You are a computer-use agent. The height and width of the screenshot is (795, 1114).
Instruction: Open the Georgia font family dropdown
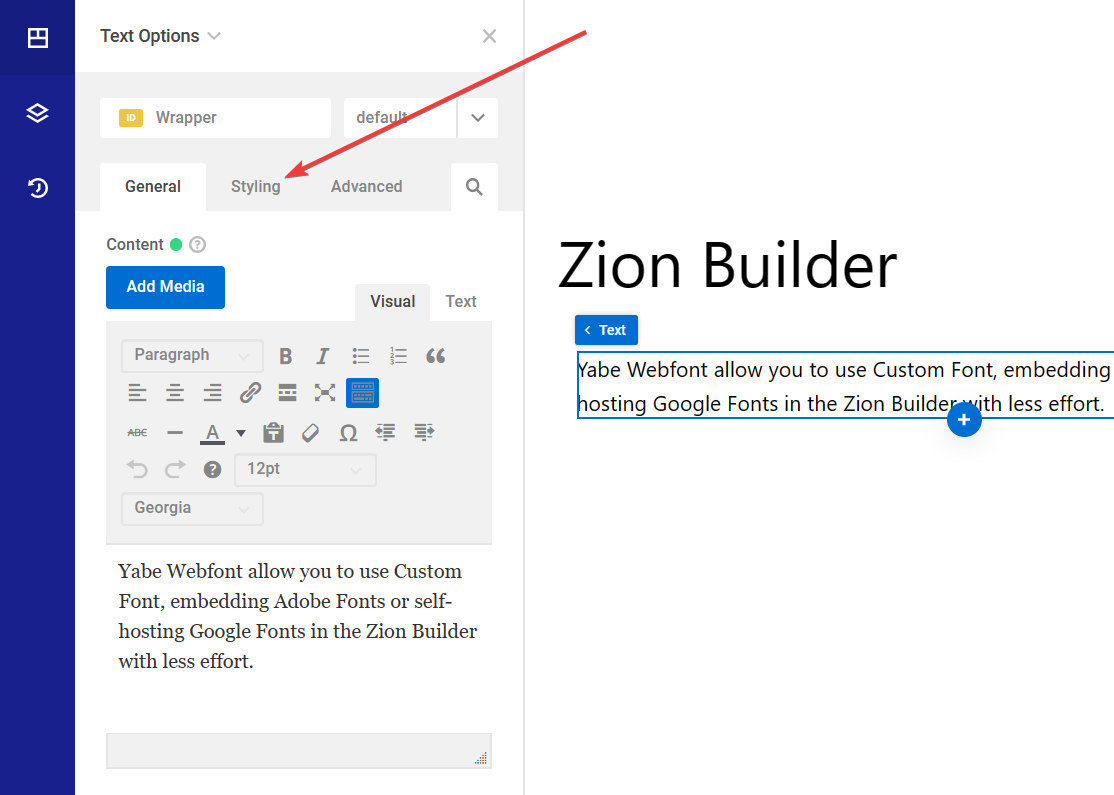pos(193,508)
